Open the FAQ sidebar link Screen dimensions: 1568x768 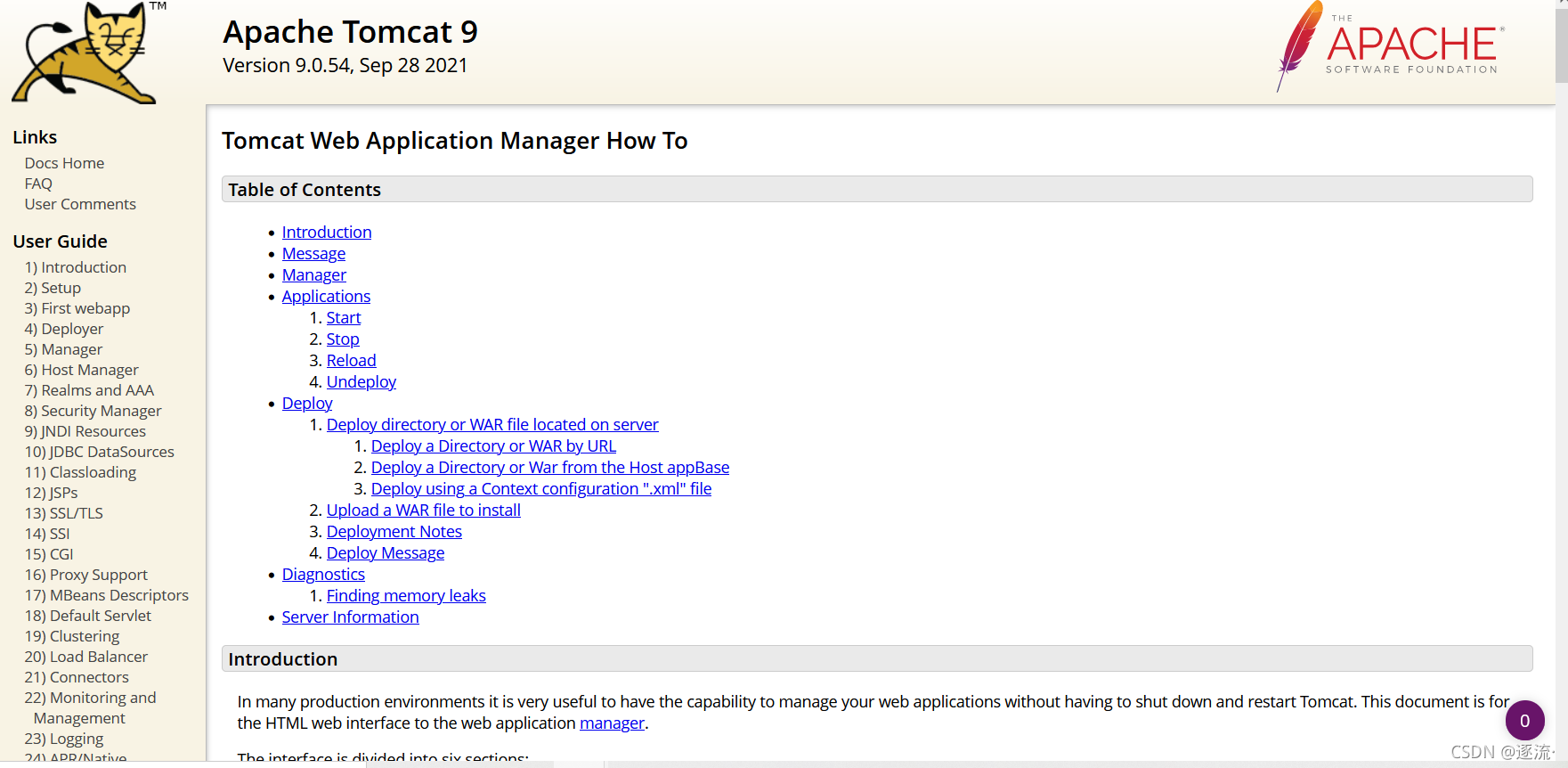(x=38, y=184)
